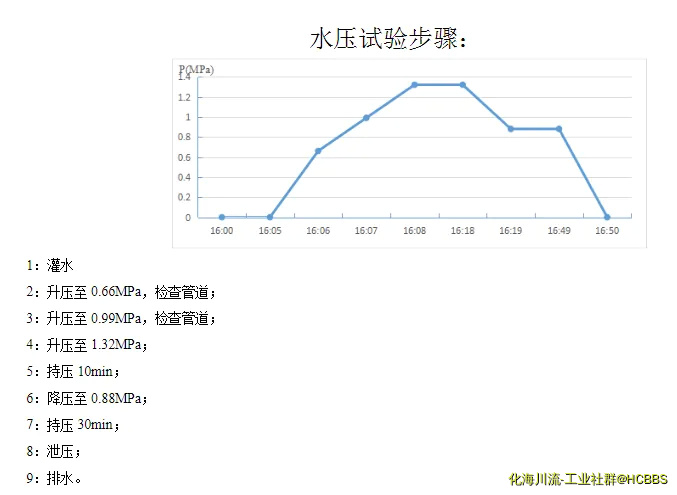This screenshot has height=495, width=677.
Task: Click step 8 泄压 line
Action: [54, 452]
